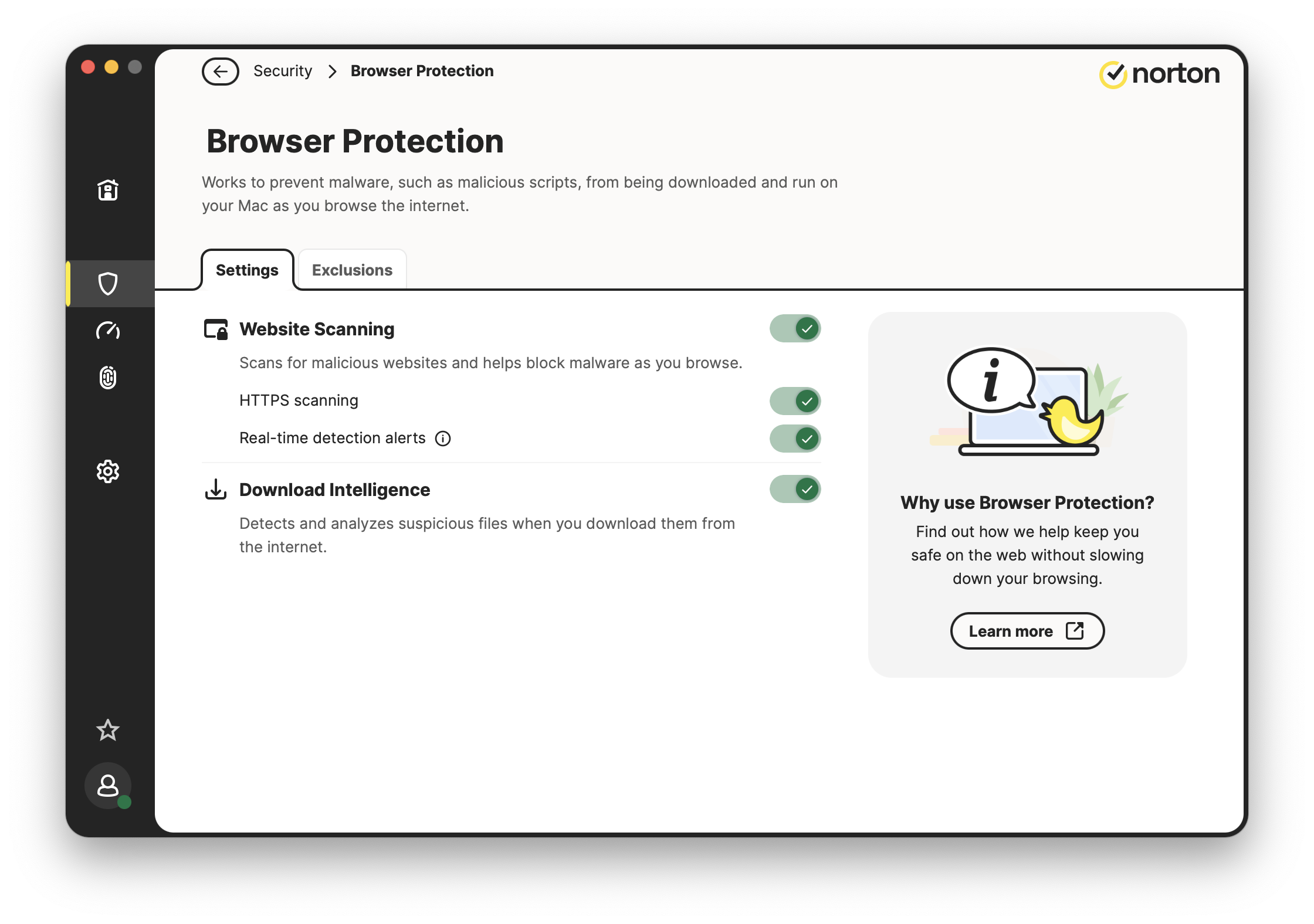Disable the Website Scanning toggle
This screenshot has height=924, width=1314.
[795, 328]
